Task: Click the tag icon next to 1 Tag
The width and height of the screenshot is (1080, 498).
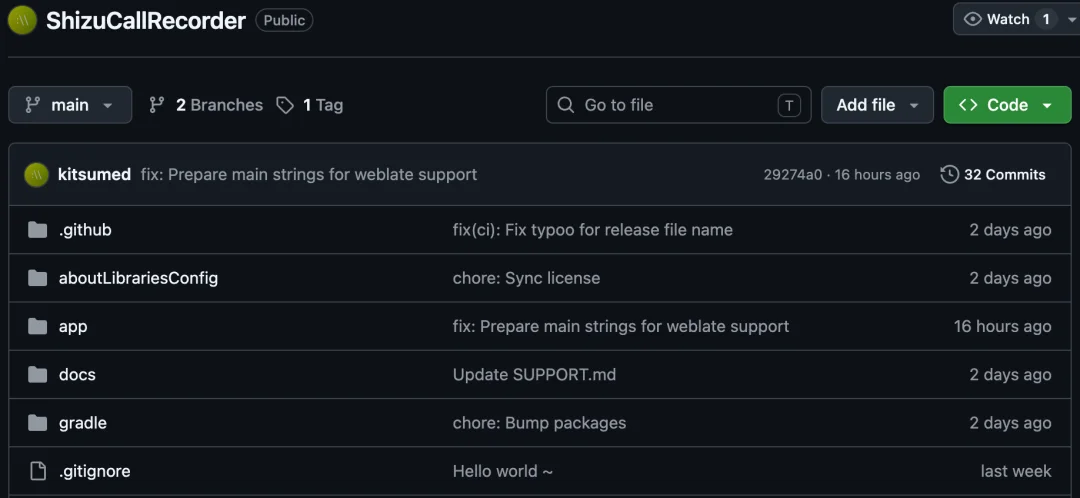Action: 284,105
